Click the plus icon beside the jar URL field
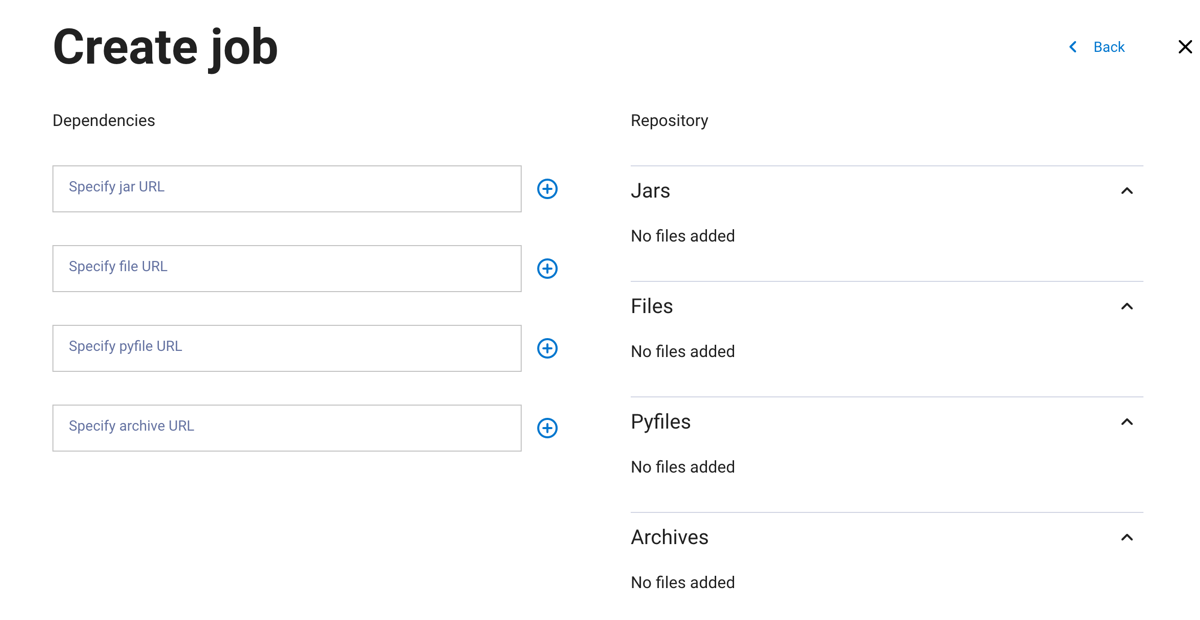 click(547, 189)
